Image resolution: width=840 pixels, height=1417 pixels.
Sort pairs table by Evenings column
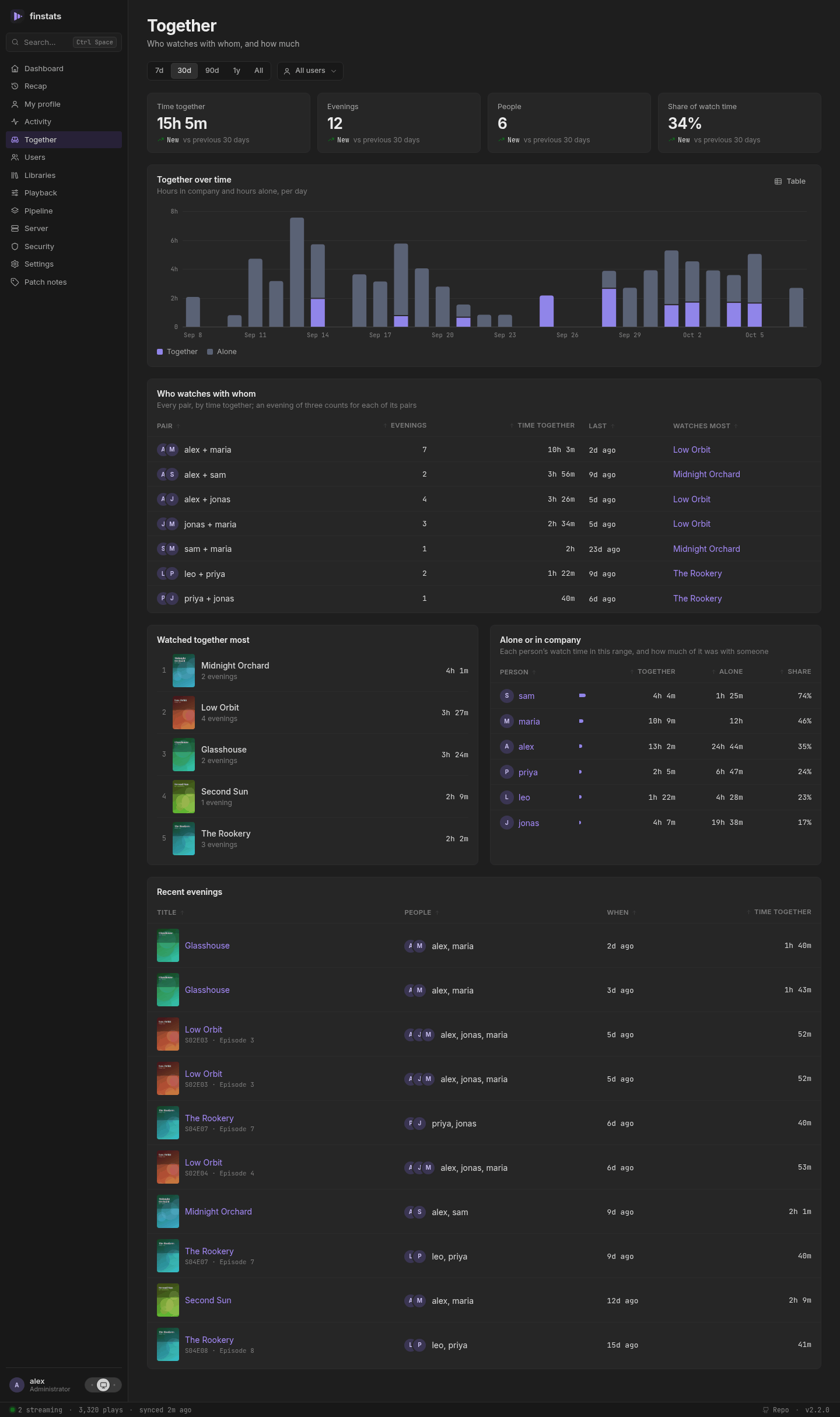tap(405, 426)
